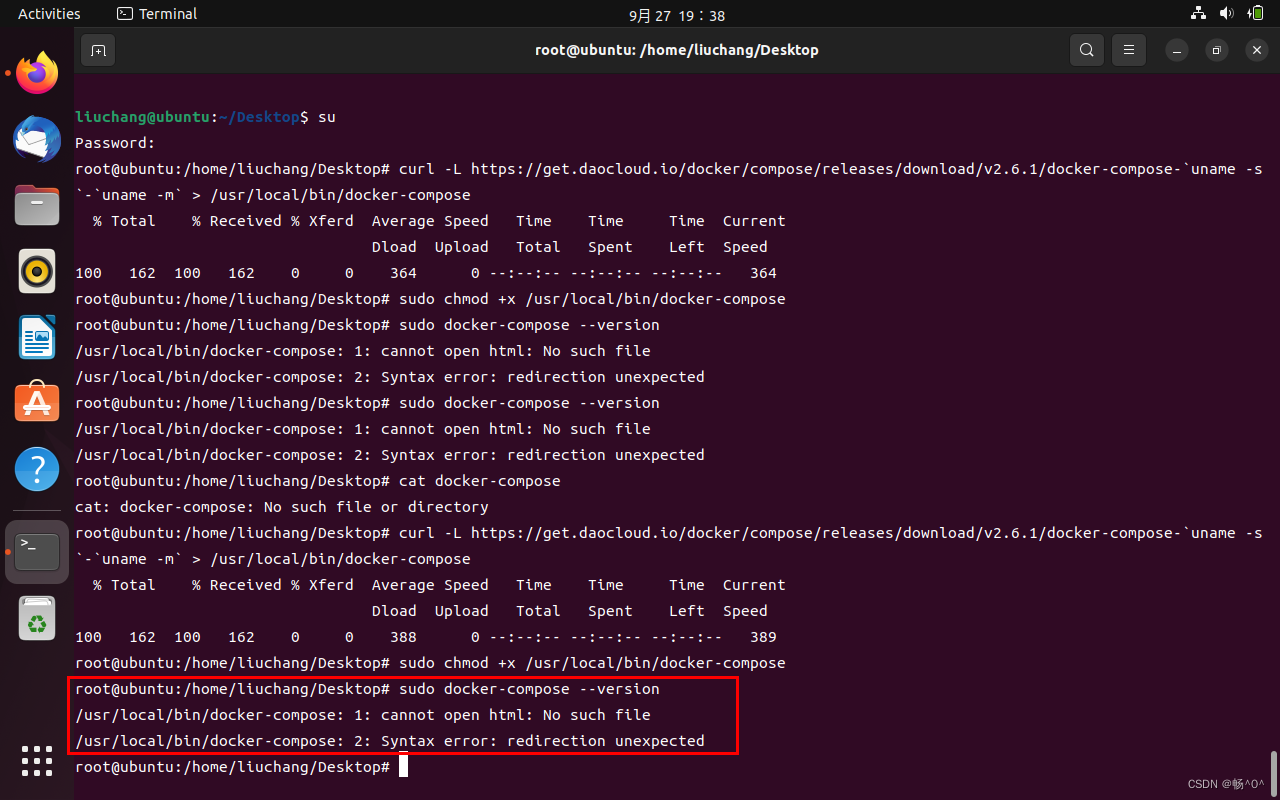Select the Terminal search magnifier icon
The image size is (1280, 800).
tap(1087, 49)
